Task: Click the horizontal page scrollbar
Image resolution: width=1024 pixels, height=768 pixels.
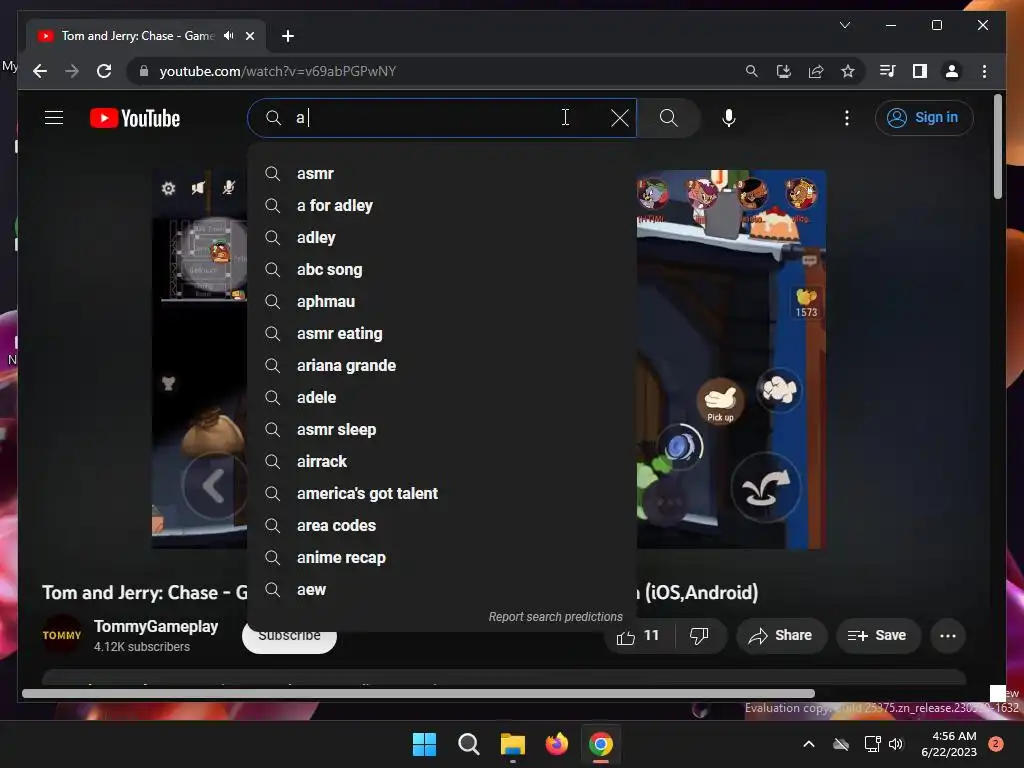Action: (418, 694)
